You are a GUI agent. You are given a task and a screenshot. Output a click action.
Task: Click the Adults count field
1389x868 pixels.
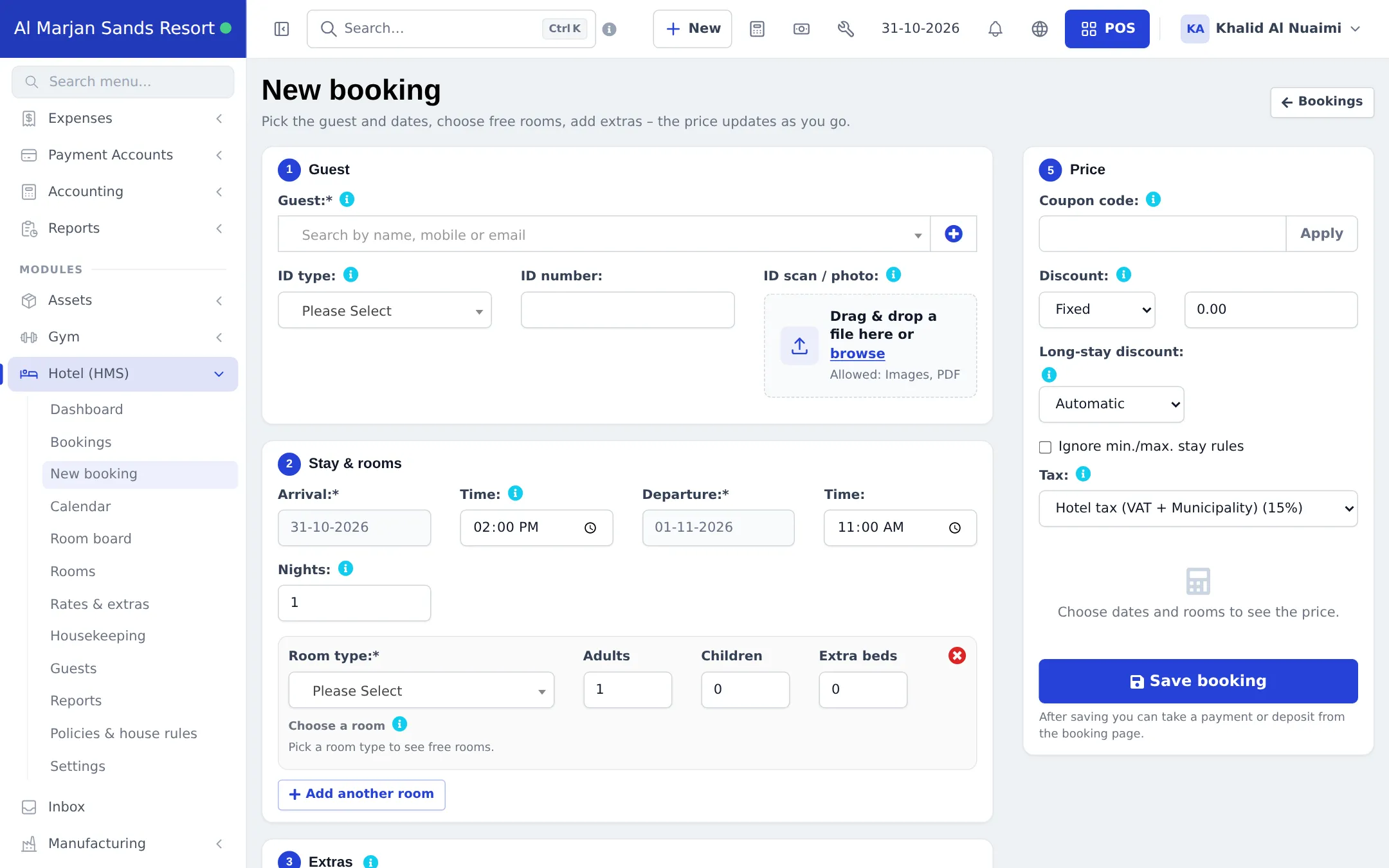click(x=627, y=690)
